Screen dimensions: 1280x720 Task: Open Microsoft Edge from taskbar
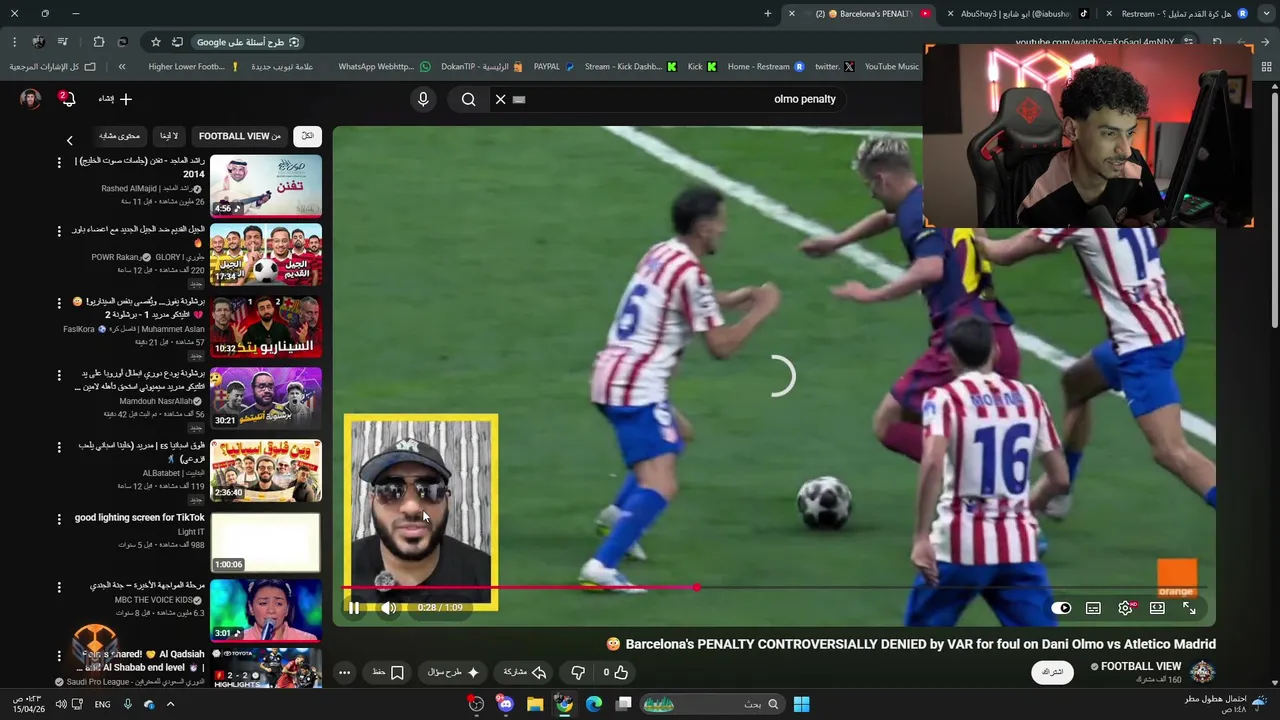click(x=594, y=704)
